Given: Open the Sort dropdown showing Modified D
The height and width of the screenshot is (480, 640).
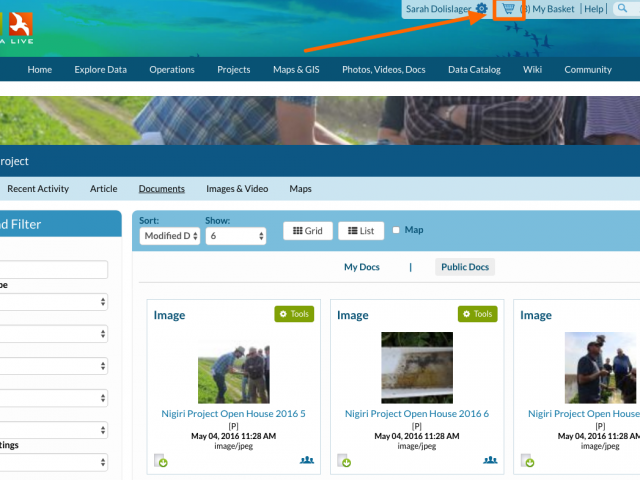Looking at the screenshot, I should [x=170, y=236].
